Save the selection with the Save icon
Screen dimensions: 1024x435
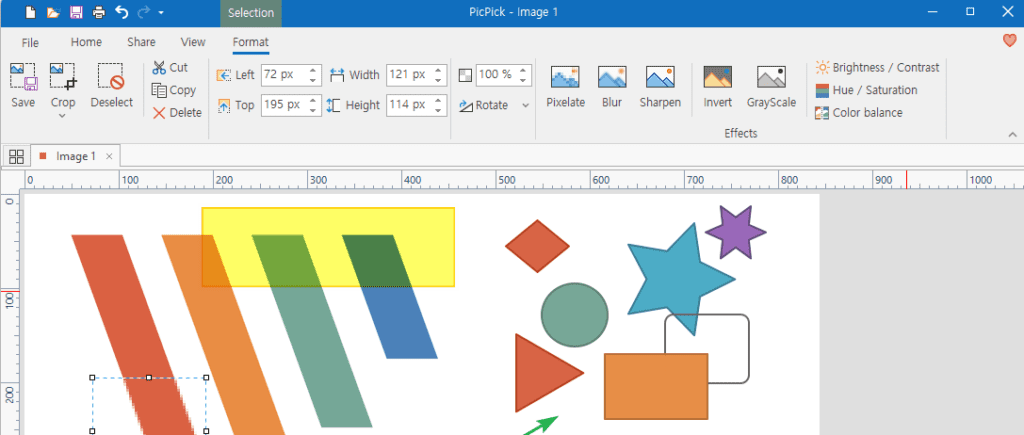pyautogui.click(x=24, y=85)
